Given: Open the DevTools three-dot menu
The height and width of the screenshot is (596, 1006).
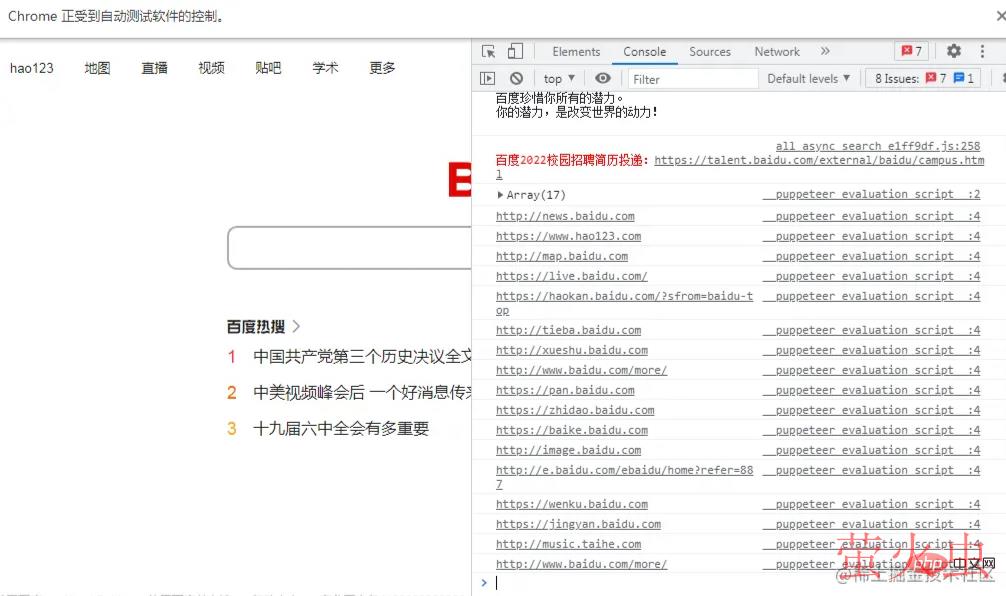Looking at the screenshot, I should click(982, 52).
